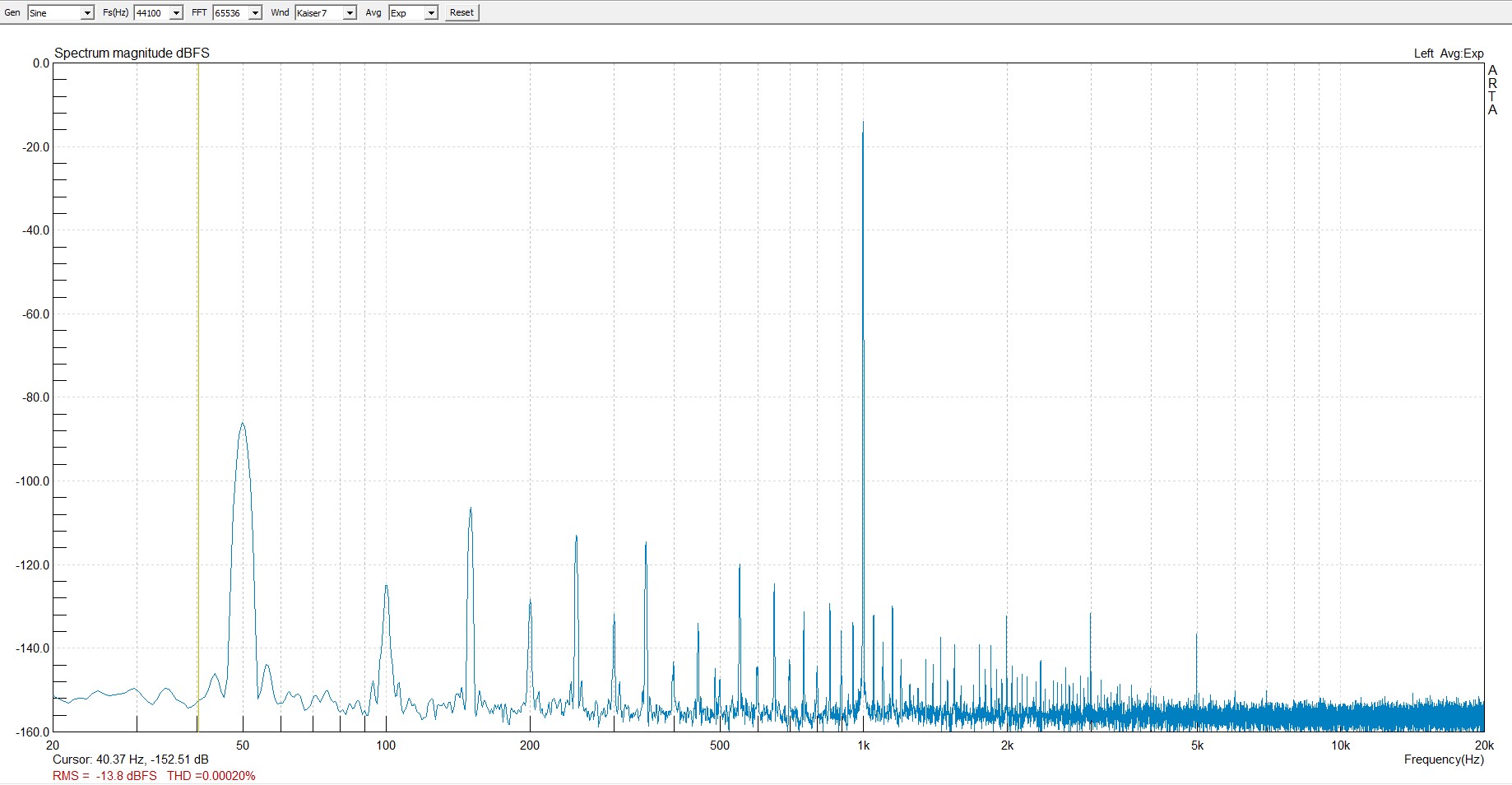Click the 'Left Avg:Exp' channel label
The width and height of the screenshot is (1512, 785).
1449,53
